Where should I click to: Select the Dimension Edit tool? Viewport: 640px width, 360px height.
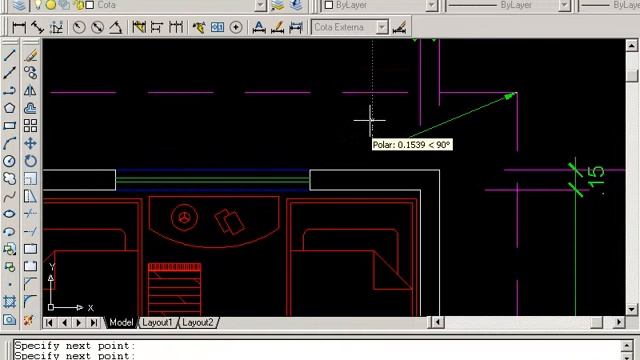point(259,27)
